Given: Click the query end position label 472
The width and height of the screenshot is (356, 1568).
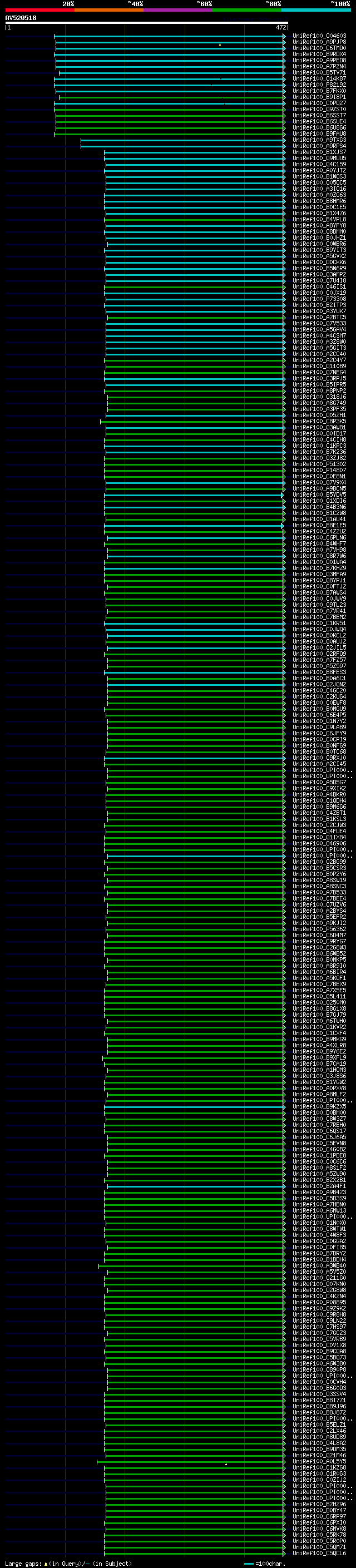Looking at the screenshot, I should click(280, 27).
